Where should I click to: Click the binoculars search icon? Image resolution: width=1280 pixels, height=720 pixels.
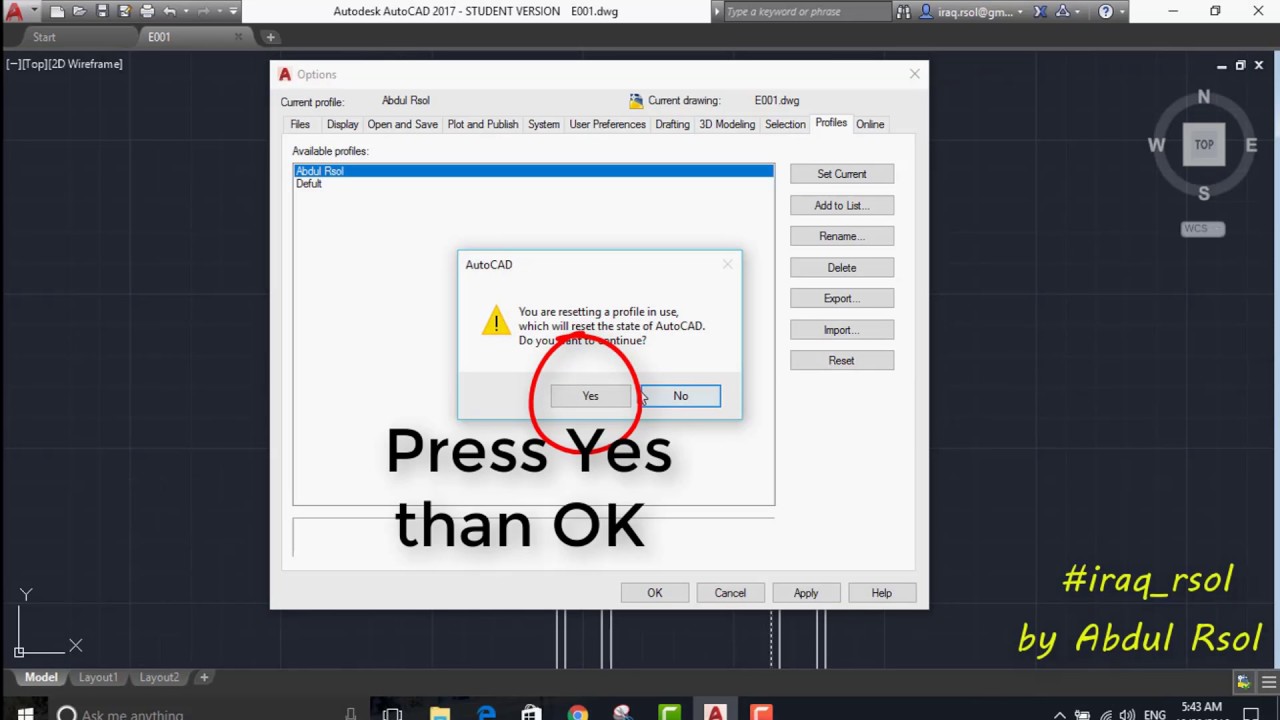[x=904, y=12]
